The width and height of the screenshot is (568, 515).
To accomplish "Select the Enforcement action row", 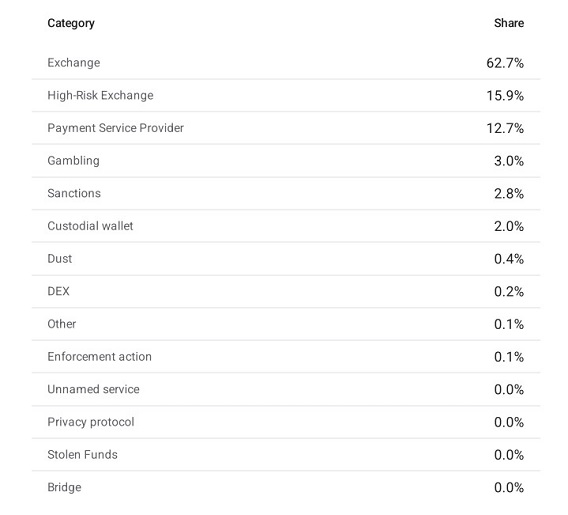I will [286, 357].
